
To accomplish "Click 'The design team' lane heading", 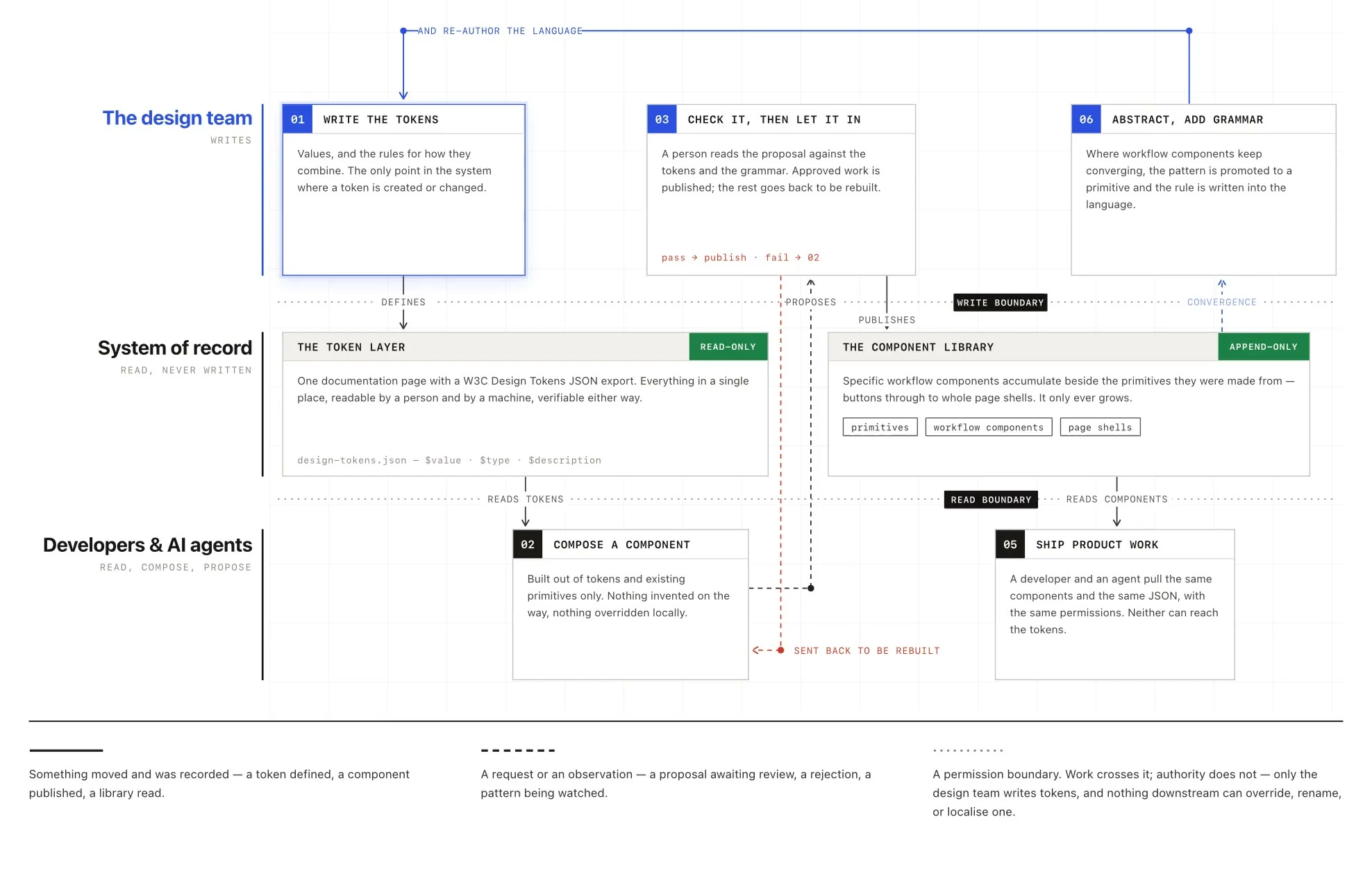I will [x=177, y=118].
